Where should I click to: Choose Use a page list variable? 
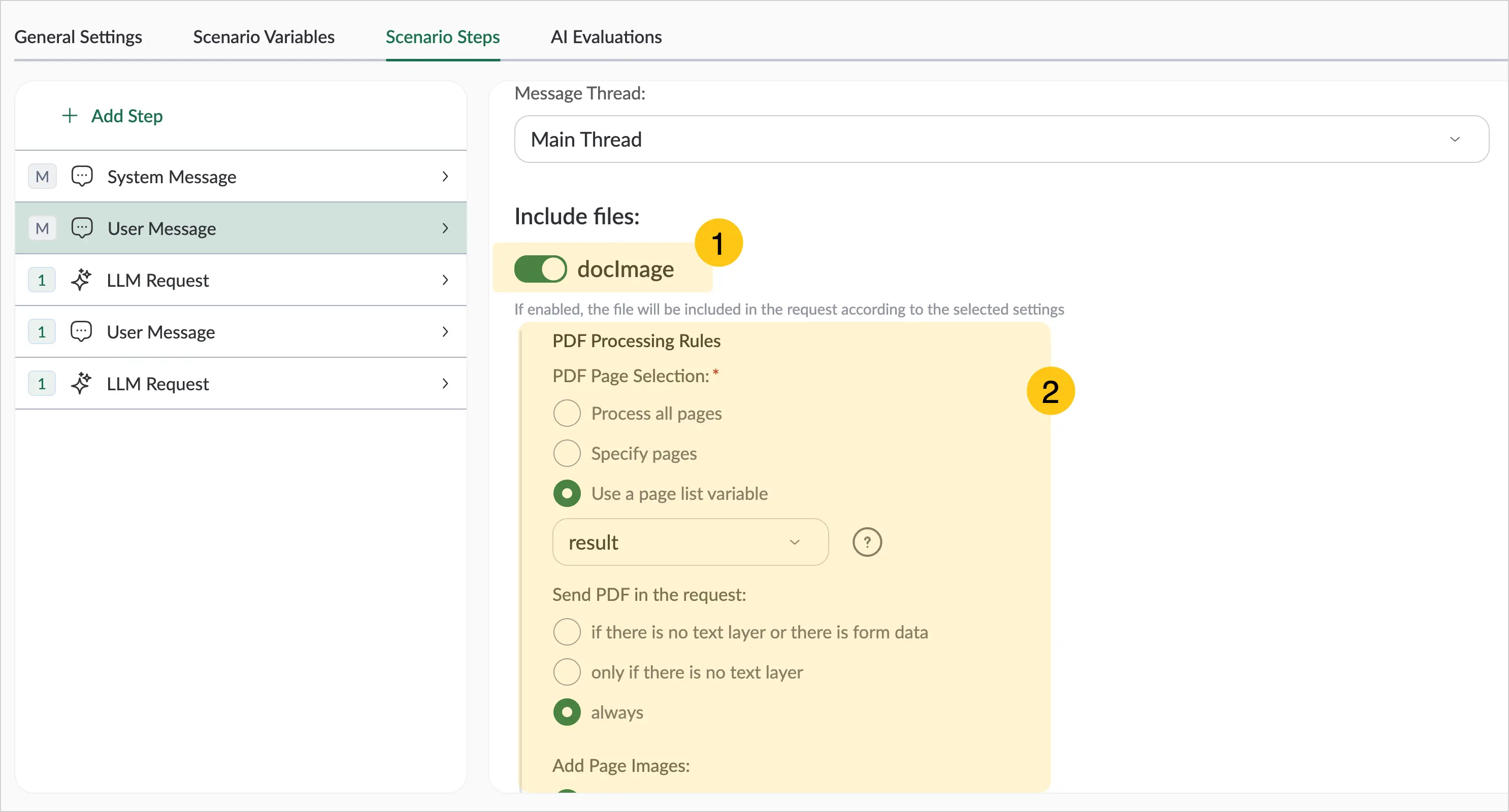[x=567, y=493]
